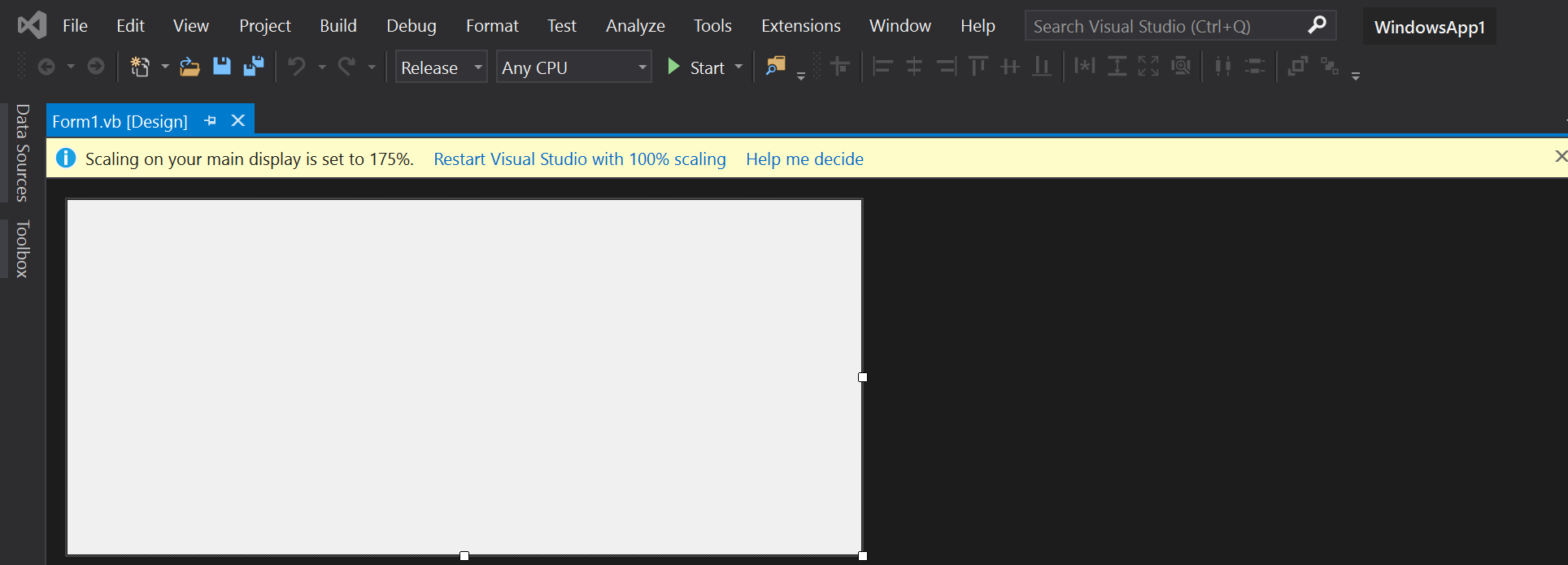Open the Edit menu
This screenshot has height=565, width=1568.
tap(130, 26)
